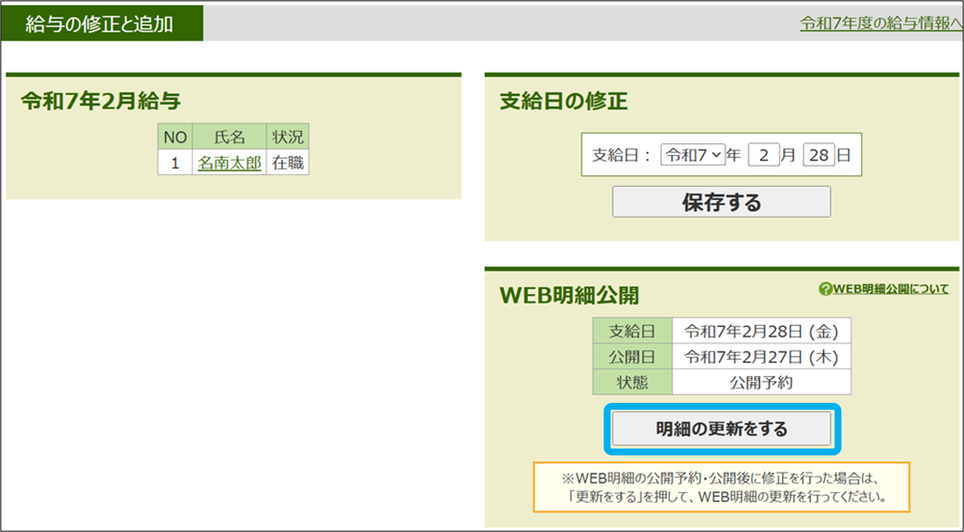The image size is (964, 532).
Task: Go to 令和7年度の給与情報へ link
Action: (x=880, y=23)
